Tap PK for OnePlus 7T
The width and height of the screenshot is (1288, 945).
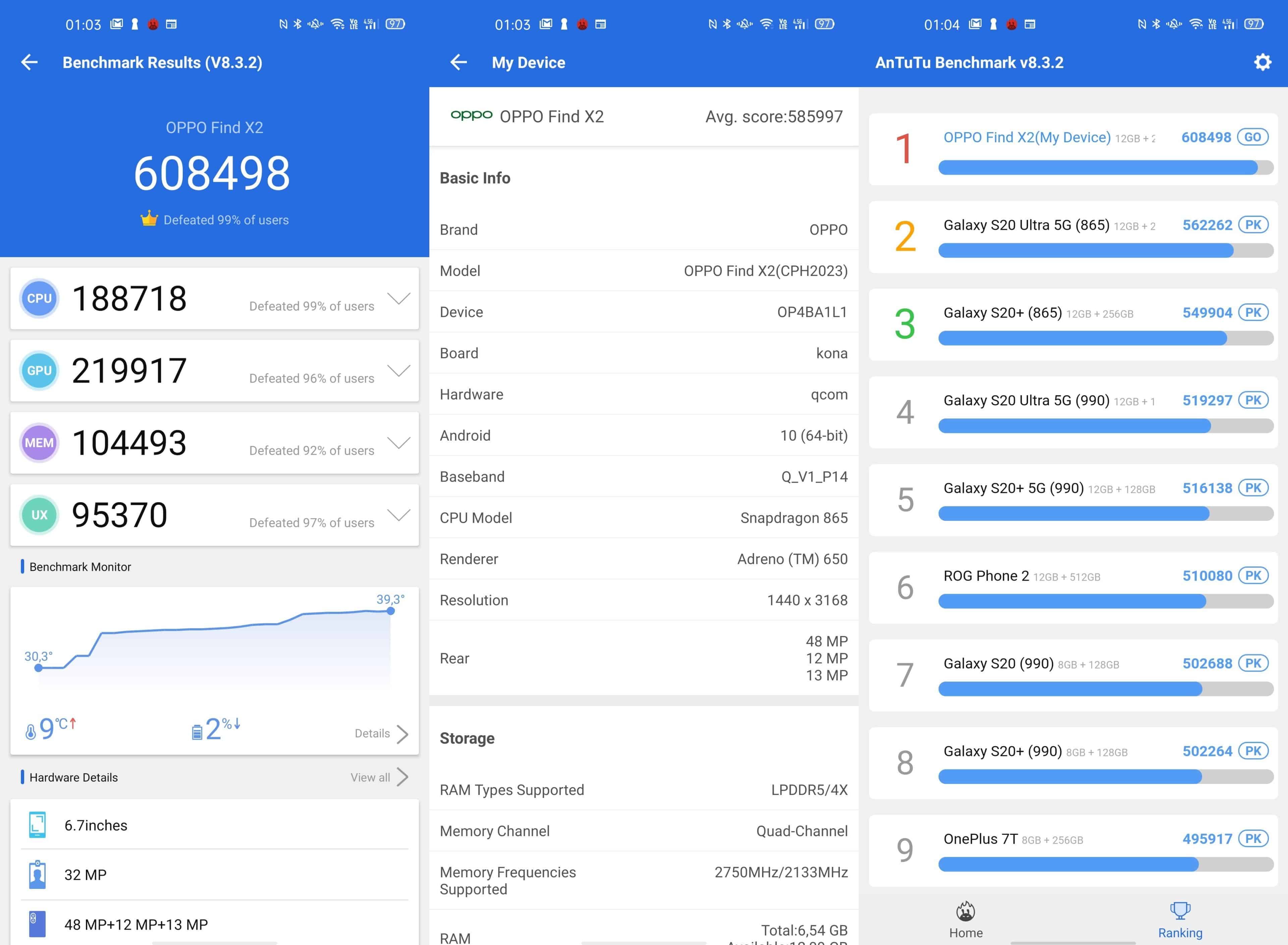1253,839
